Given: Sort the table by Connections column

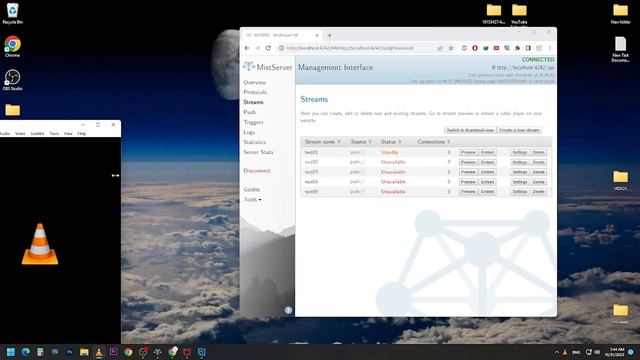Looking at the screenshot, I should pyautogui.click(x=433, y=142).
